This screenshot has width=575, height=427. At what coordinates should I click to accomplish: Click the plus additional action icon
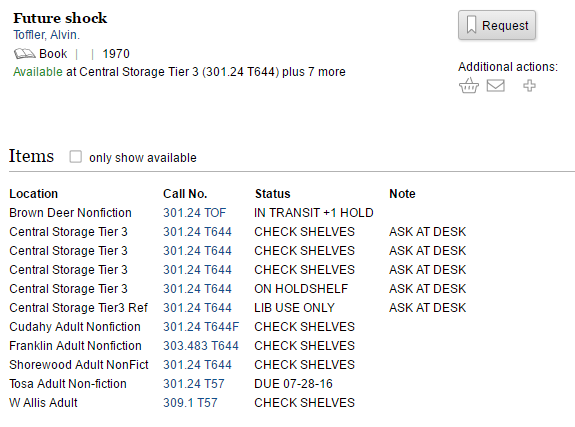click(x=529, y=86)
